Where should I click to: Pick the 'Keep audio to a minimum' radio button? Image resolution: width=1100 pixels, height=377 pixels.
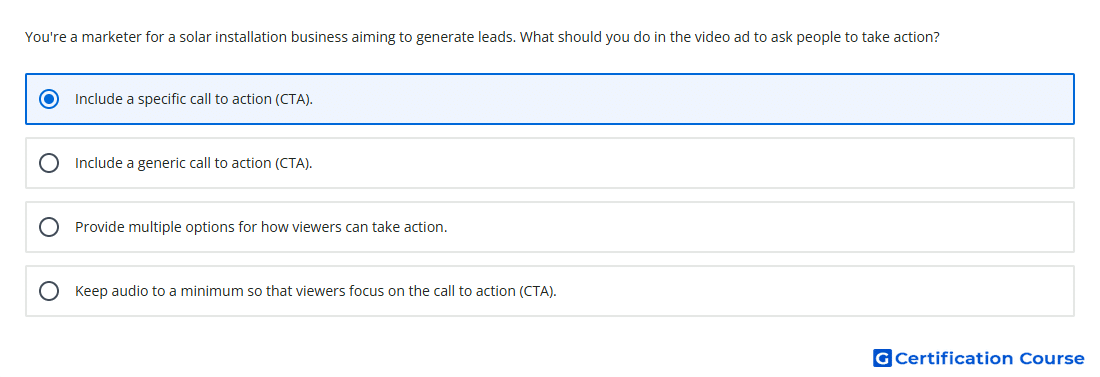pos(49,291)
